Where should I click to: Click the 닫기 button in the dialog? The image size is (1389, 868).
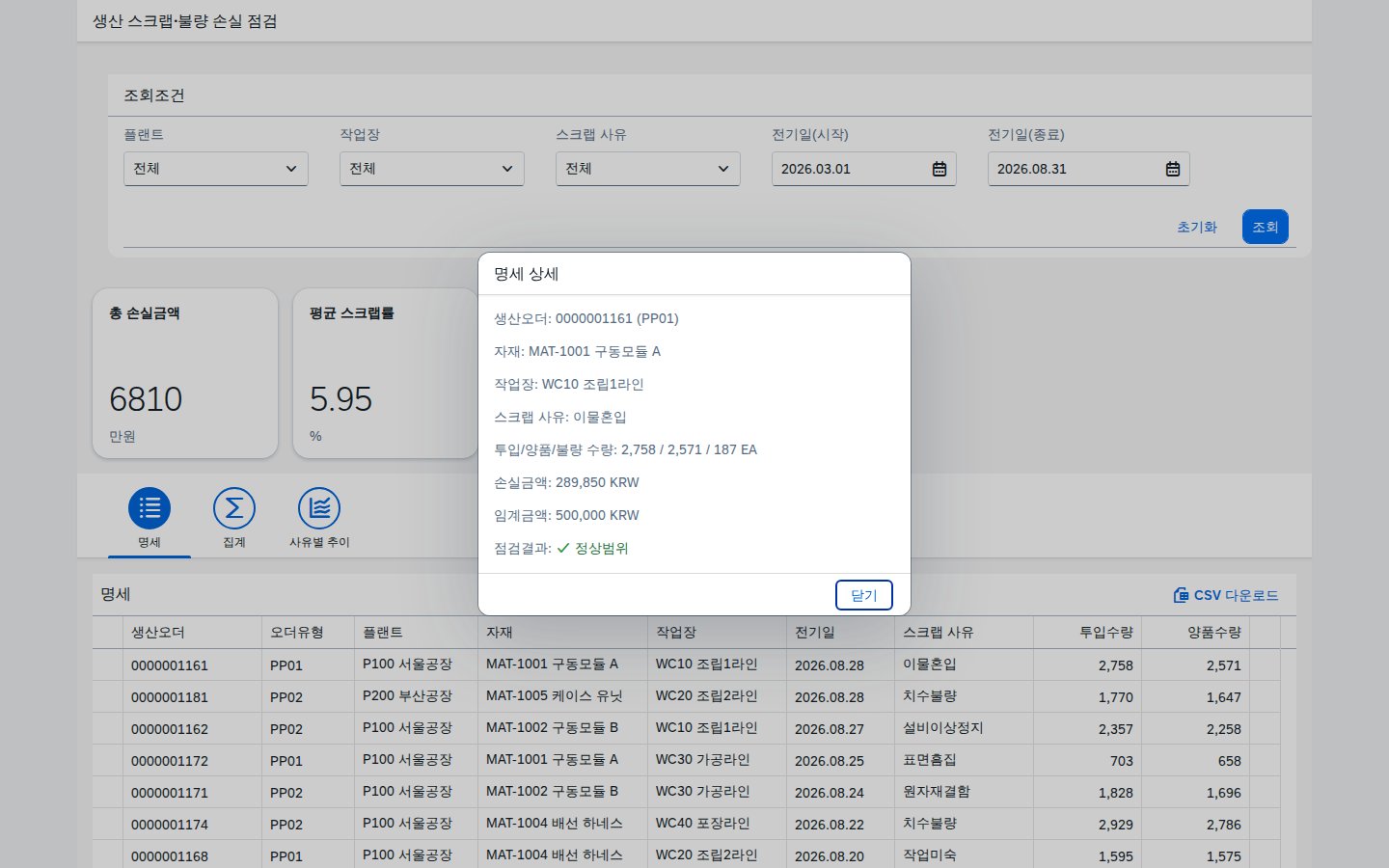pos(864,595)
